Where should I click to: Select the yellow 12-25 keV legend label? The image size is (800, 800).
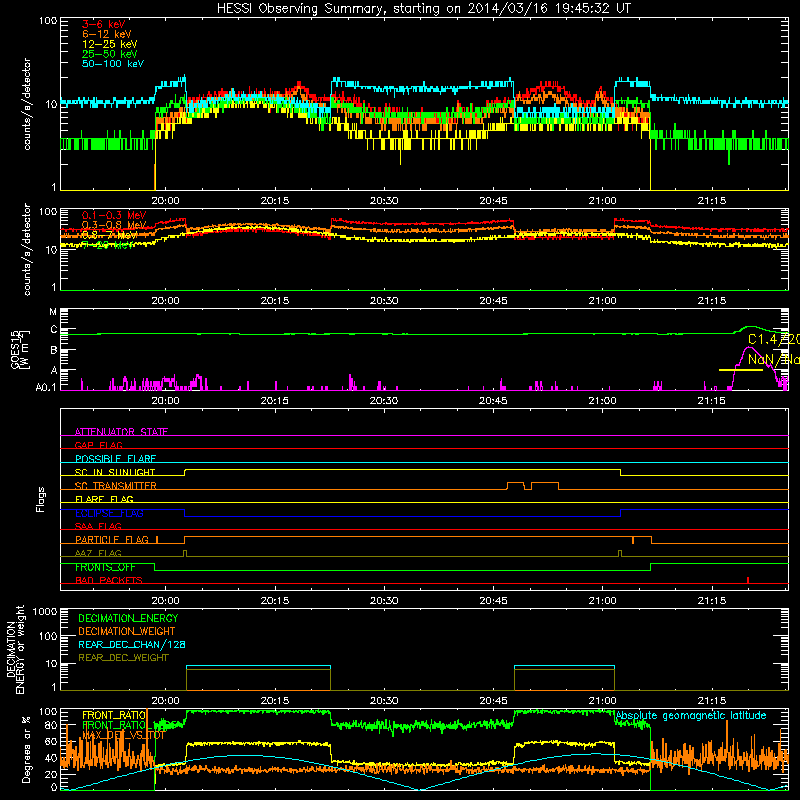point(110,44)
